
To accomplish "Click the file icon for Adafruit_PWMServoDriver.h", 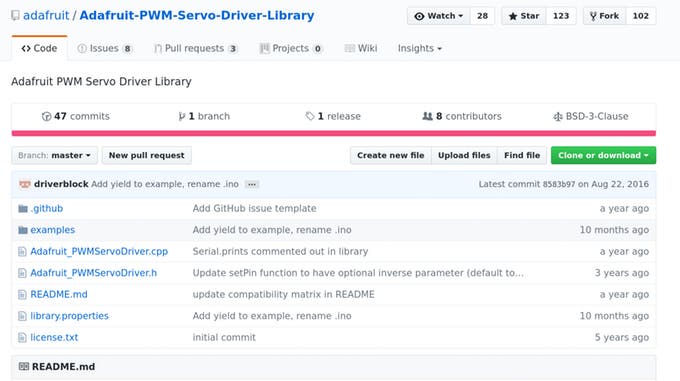I will point(22,273).
